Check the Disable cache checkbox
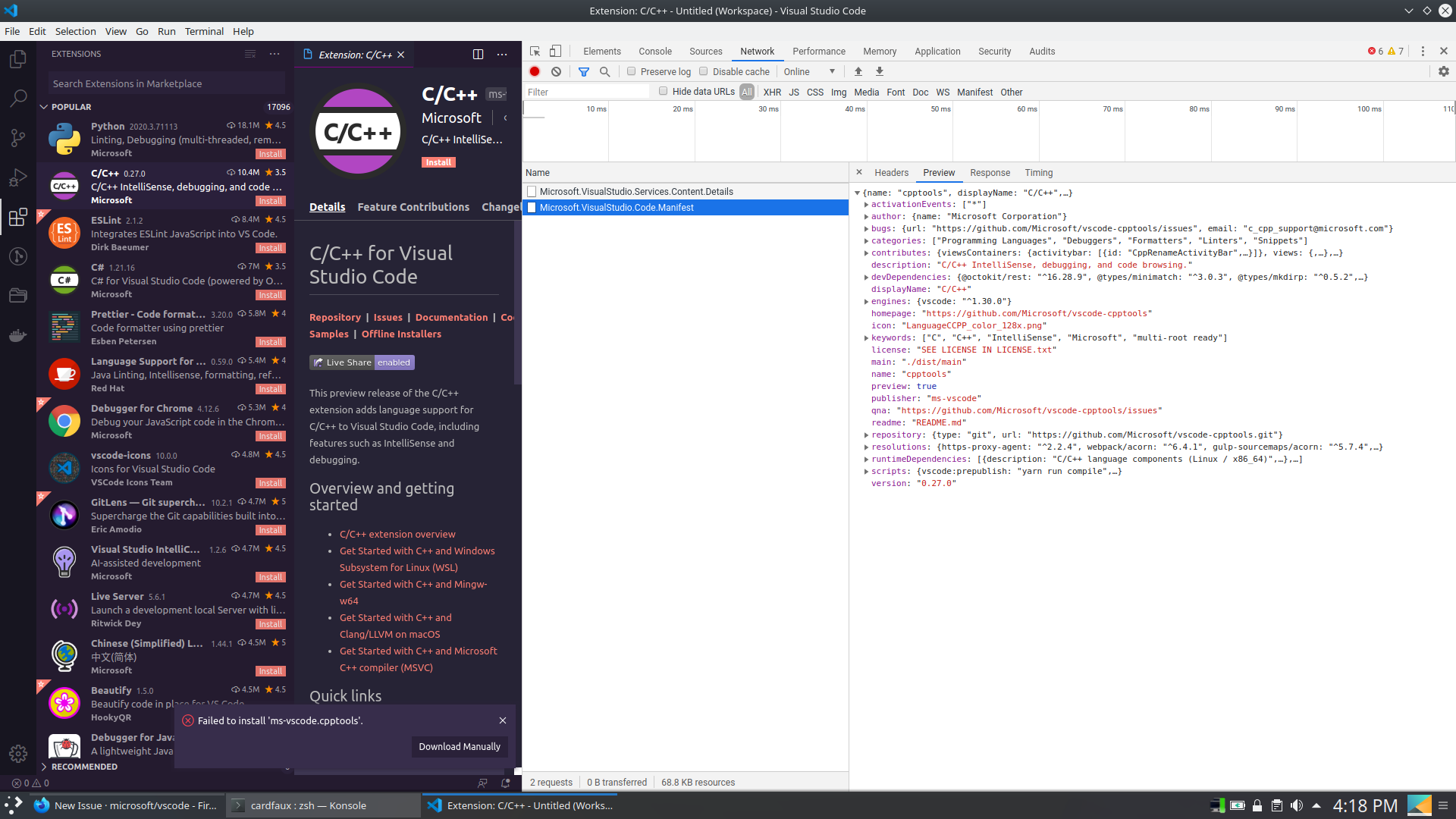 [x=704, y=71]
